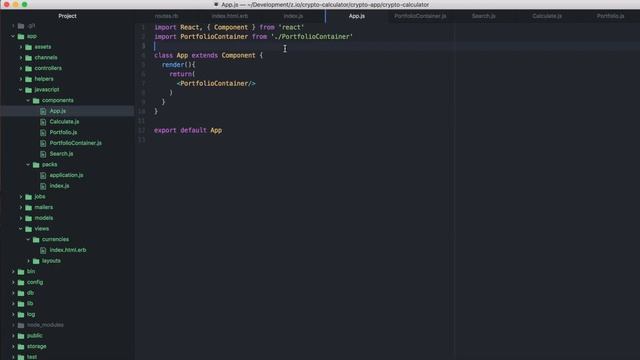The image size is (640, 360).
Task: Click the Search.js file icon in tree
Action: pyautogui.click(x=43, y=154)
